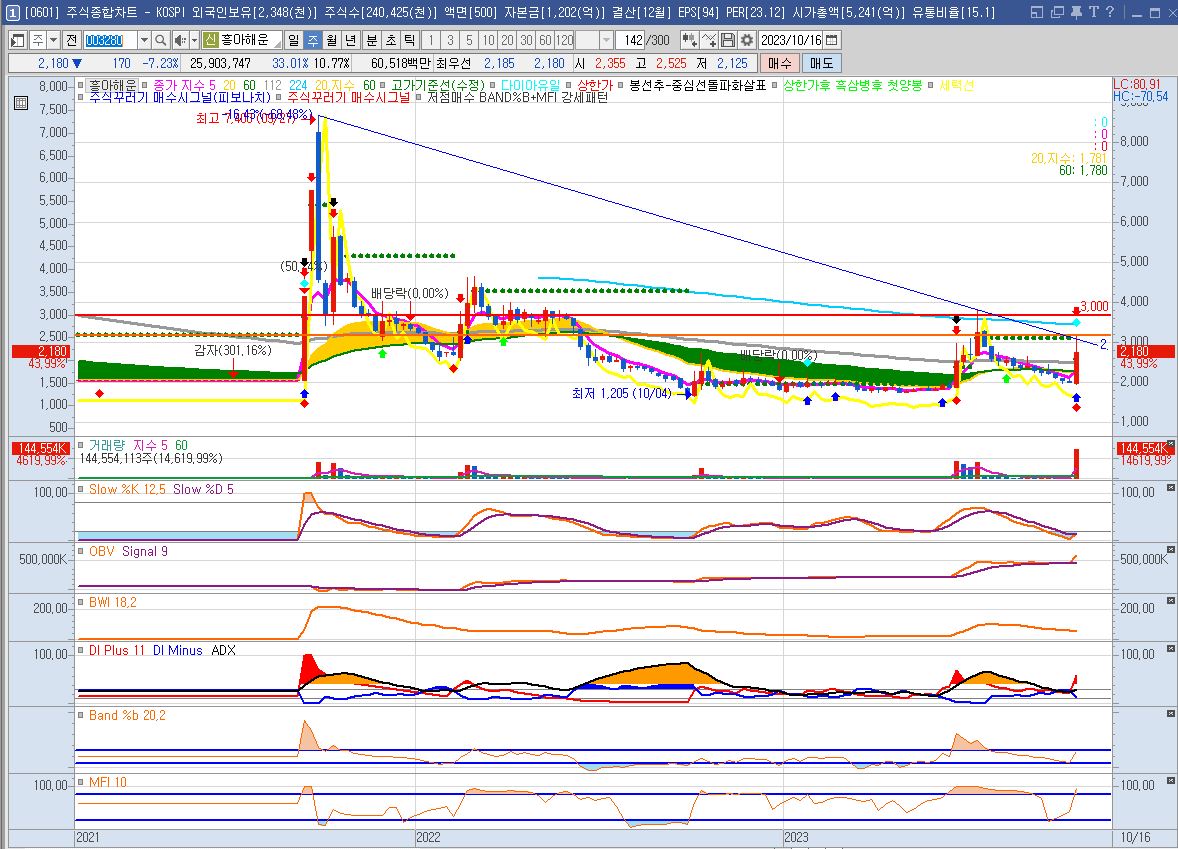Close the Slow %K indicator pane

1170,488
